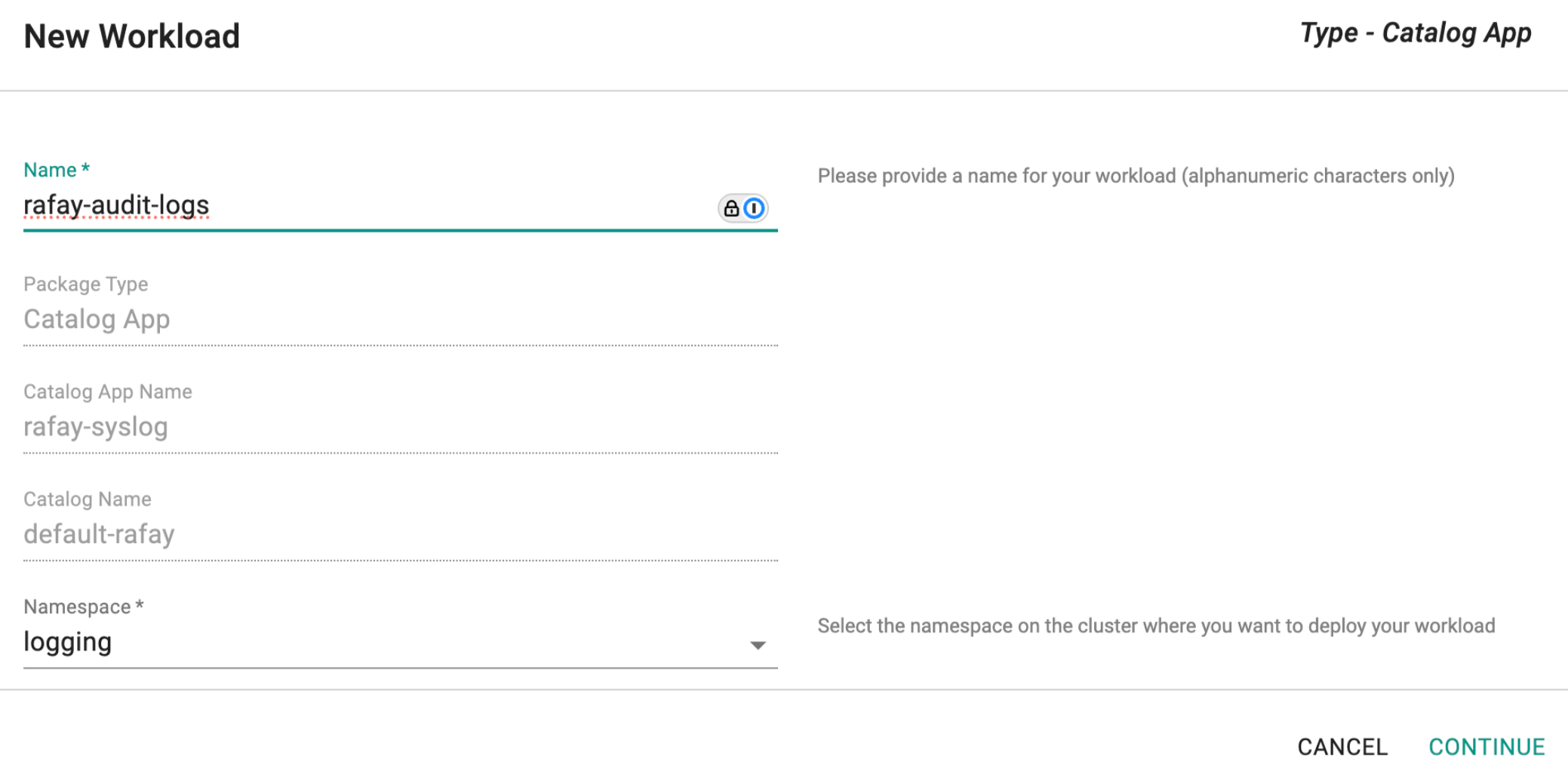Expand the Namespace dropdown arrow
Screen dimensions: 1568x780
(758, 645)
